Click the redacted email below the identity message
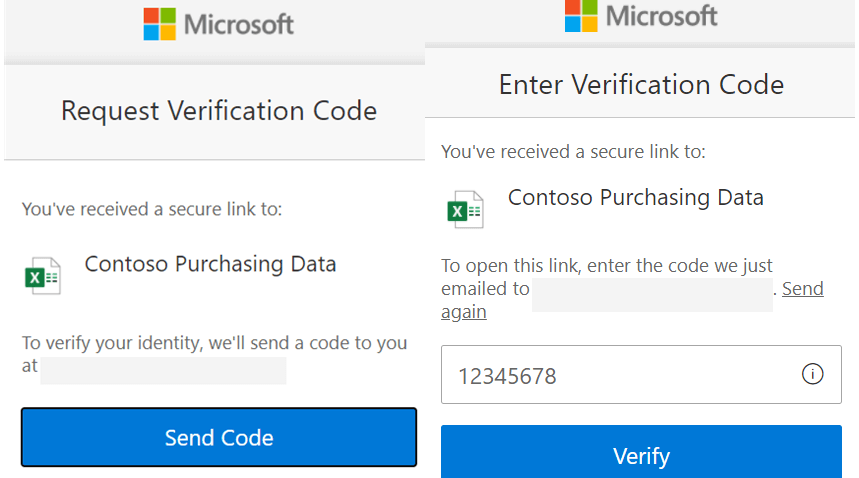The height and width of the screenshot is (478, 859). click(163, 370)
